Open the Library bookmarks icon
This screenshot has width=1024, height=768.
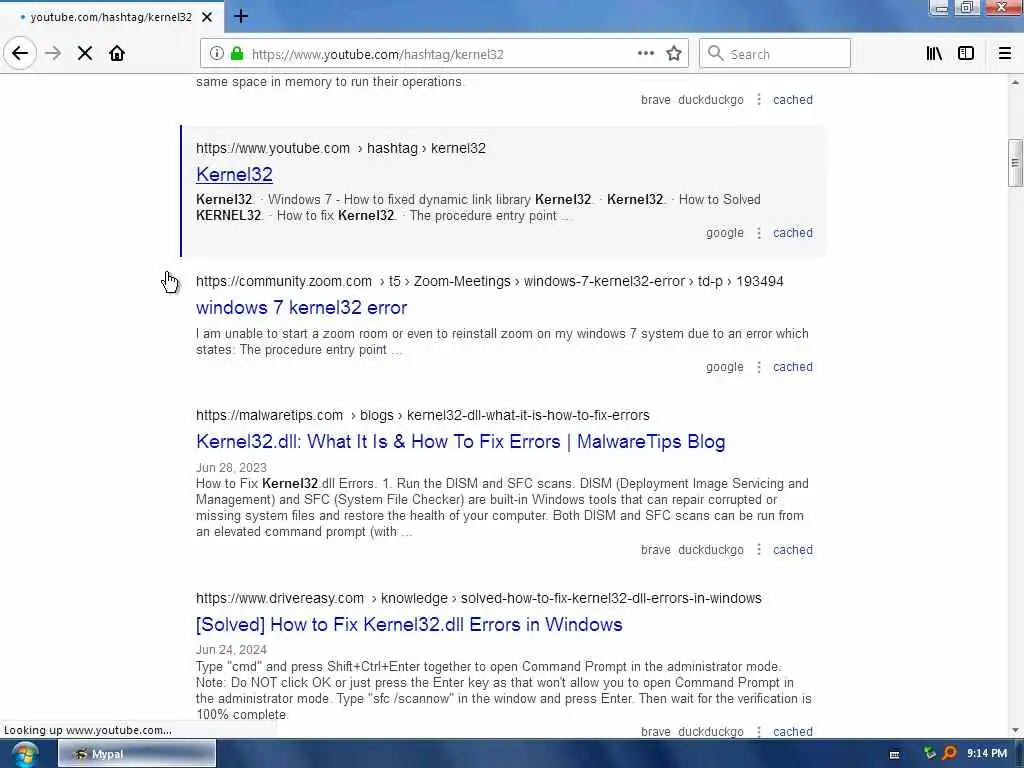934,54
